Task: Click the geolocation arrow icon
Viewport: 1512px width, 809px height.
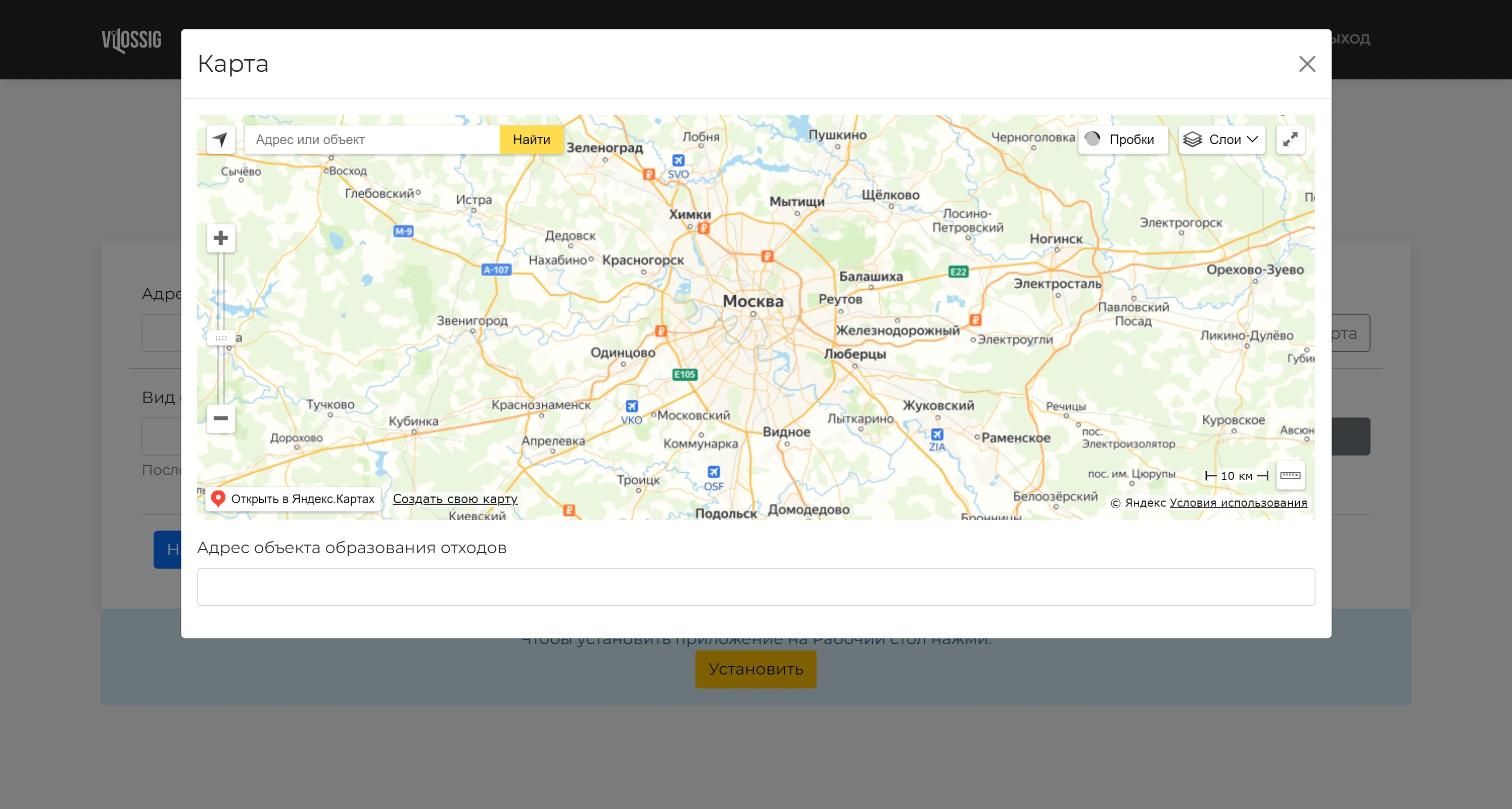Action: [221, 140]
